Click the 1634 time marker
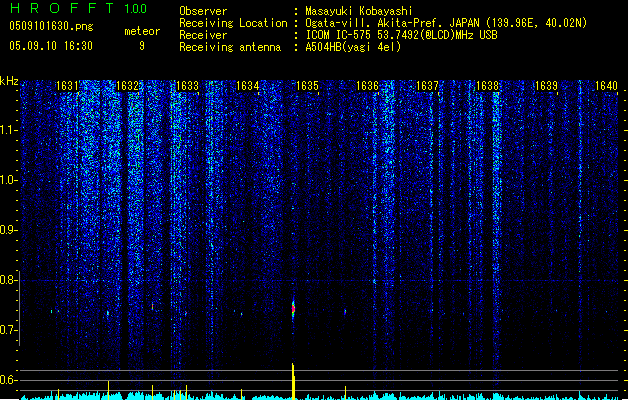The image size is (629, 400). tap(247, 86)
